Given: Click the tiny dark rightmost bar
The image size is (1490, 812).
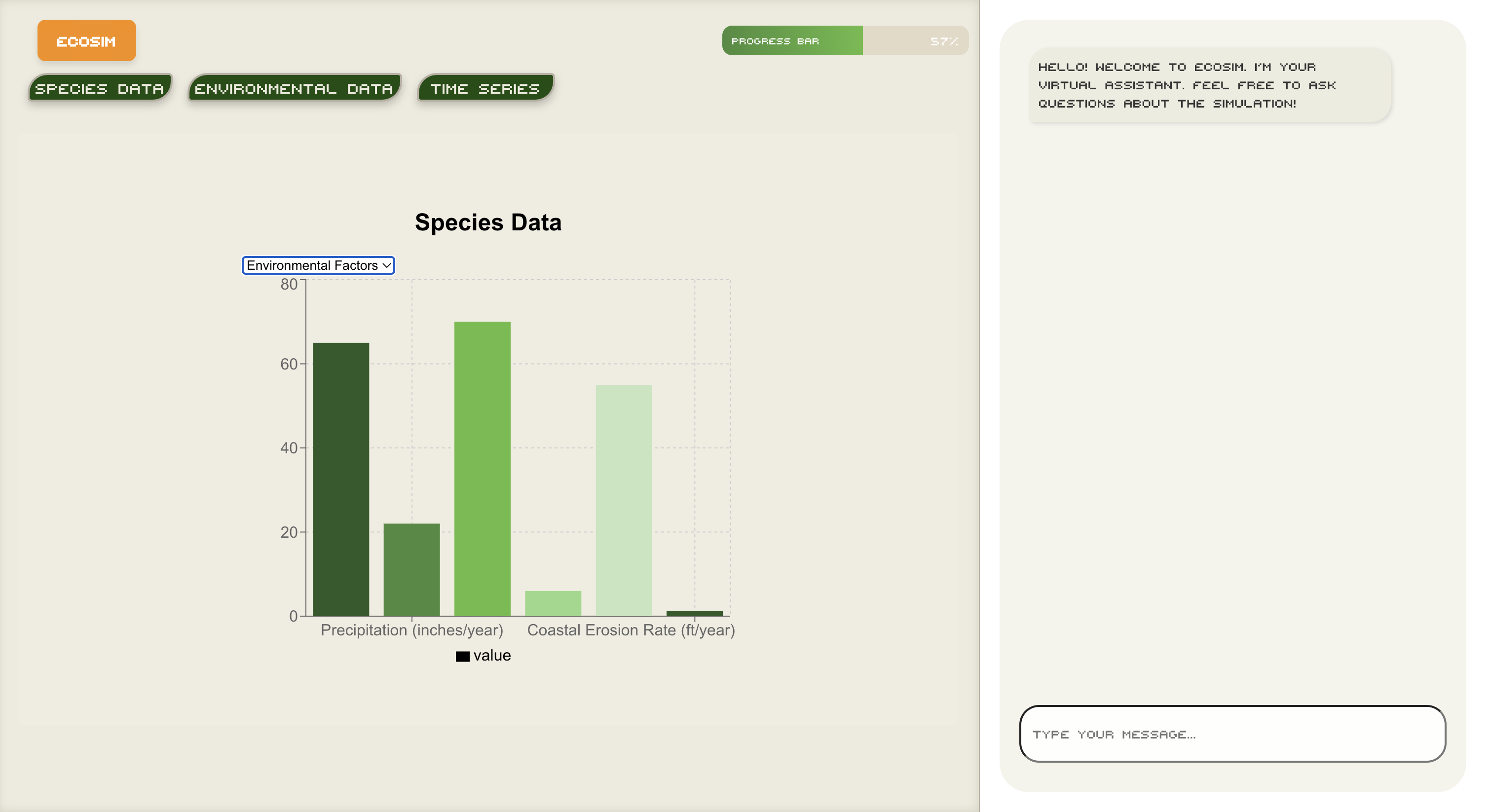Looking at the screenshot, I should click(x=694, y=613).
